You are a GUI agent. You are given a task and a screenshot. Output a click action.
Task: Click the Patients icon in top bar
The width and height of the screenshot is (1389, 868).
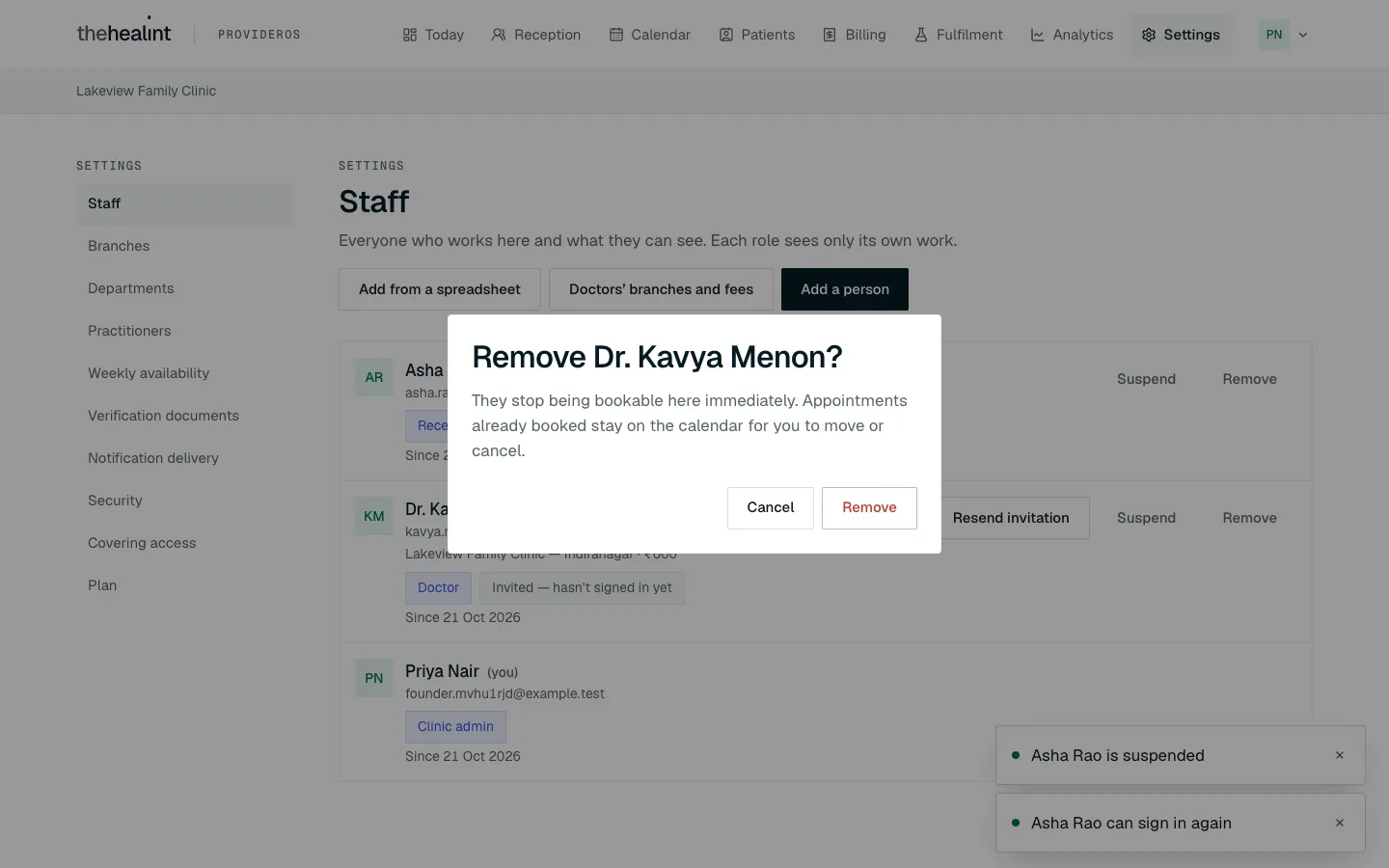[726, 35]
